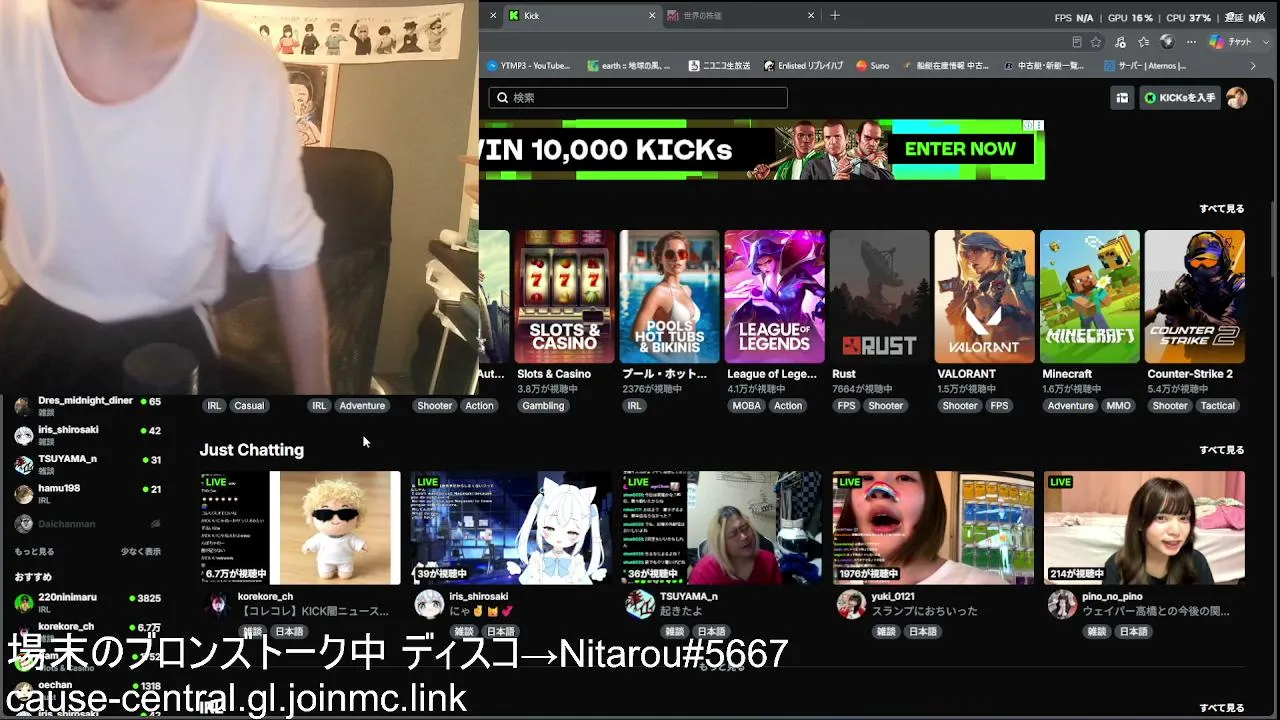Image resolution: width=1280 pixels, height=720 pixels.
Task: Open the YTMP3 - YouTube bookmark
Action: click(529, 66)
